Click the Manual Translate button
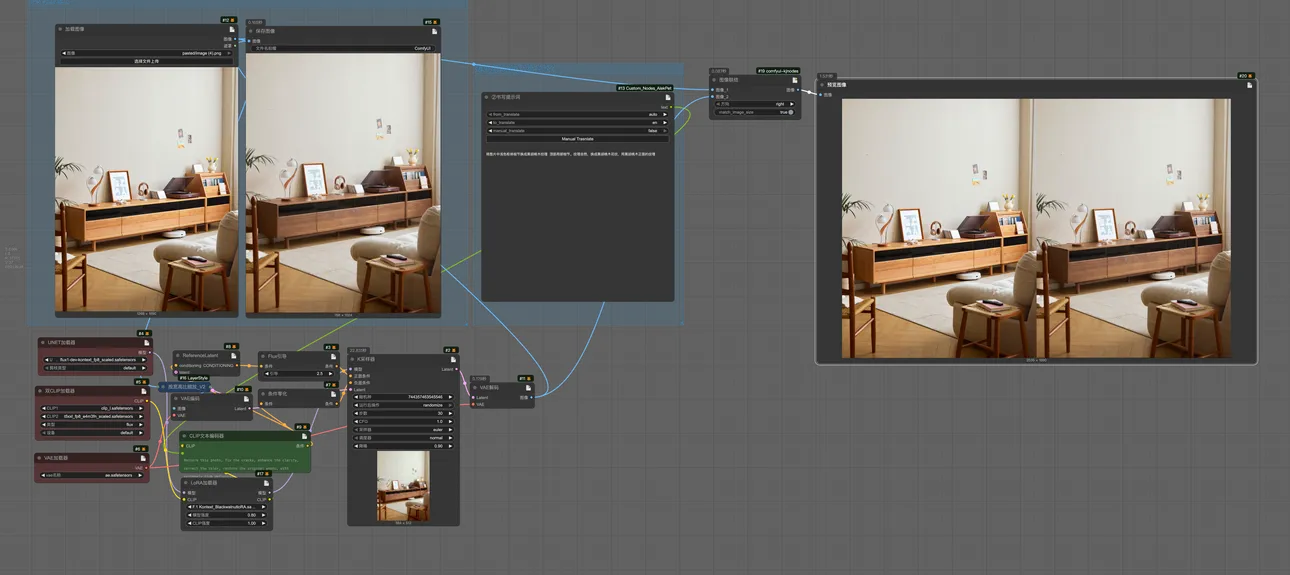 point(577,139)
